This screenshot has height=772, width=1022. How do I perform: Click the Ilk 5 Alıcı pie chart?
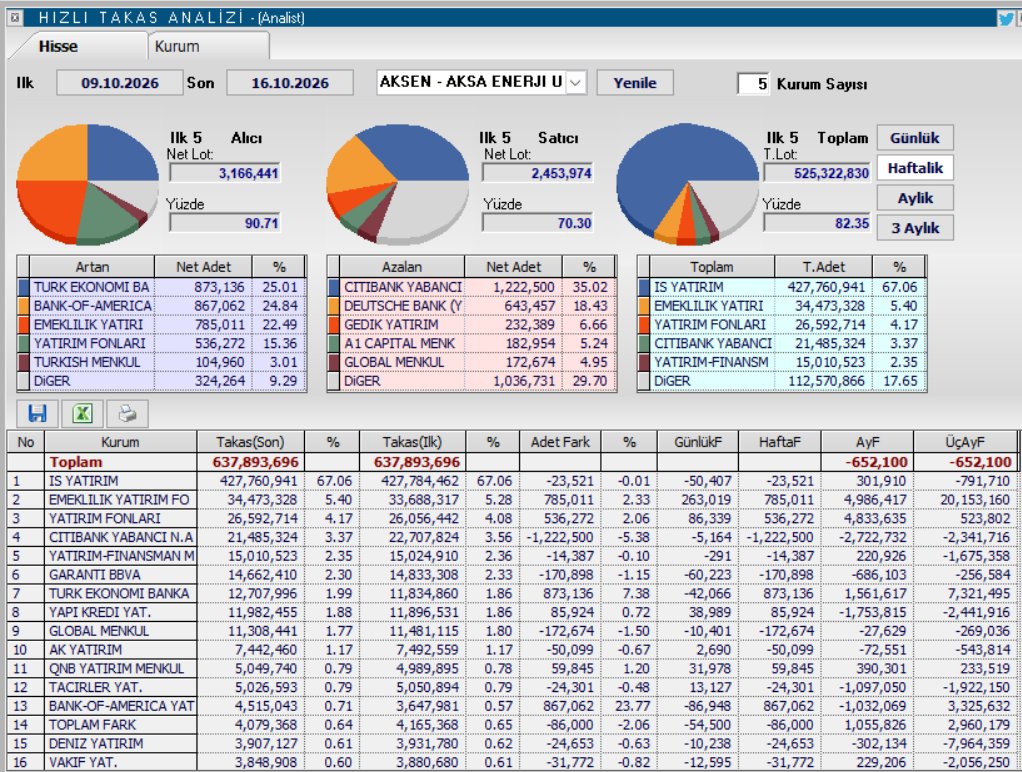click(x=87, y=184)
